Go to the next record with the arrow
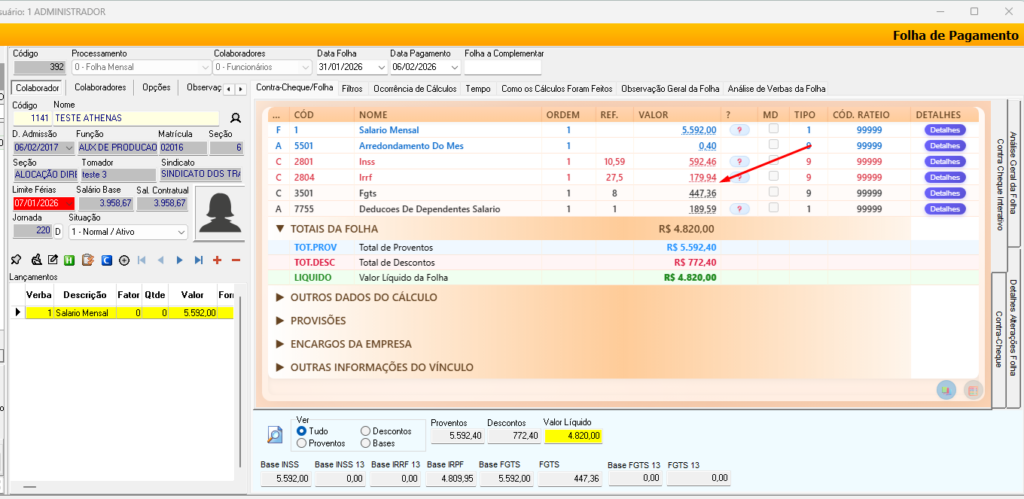Viewport: 1024px width, 499px height. coord(180,260)
